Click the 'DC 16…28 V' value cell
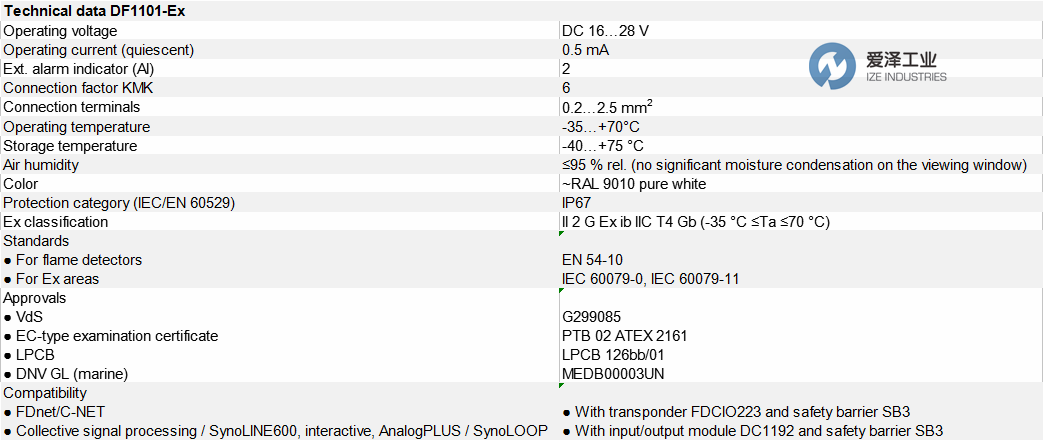This screenshot has width=1043, height=440. pyautogui.click(x=605, y=31)
